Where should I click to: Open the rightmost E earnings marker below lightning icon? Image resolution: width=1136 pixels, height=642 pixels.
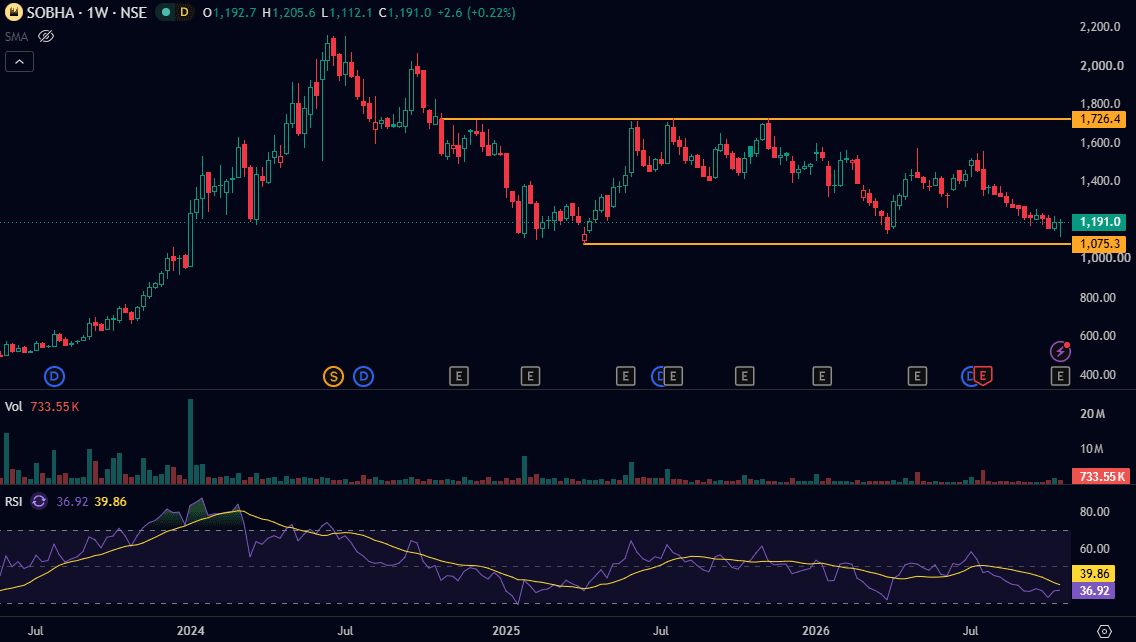[x=1060, y=376]
